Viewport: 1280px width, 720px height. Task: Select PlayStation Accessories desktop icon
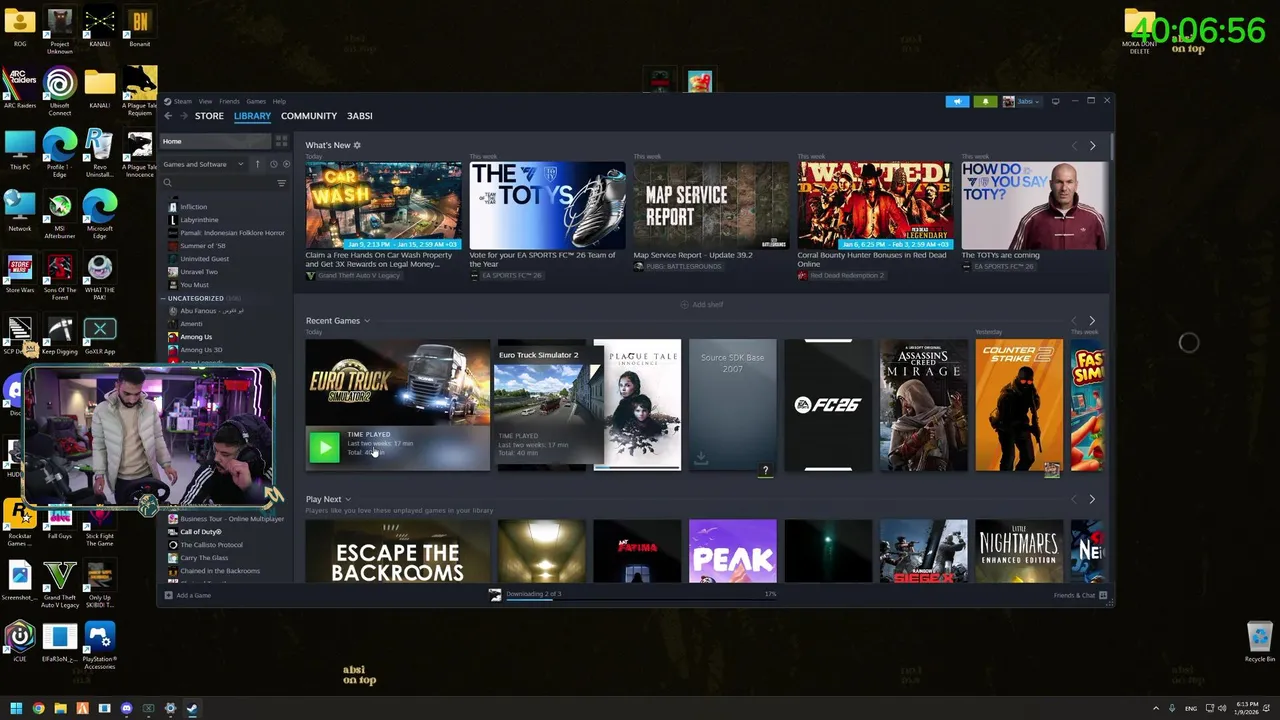(x=99, y=646)
